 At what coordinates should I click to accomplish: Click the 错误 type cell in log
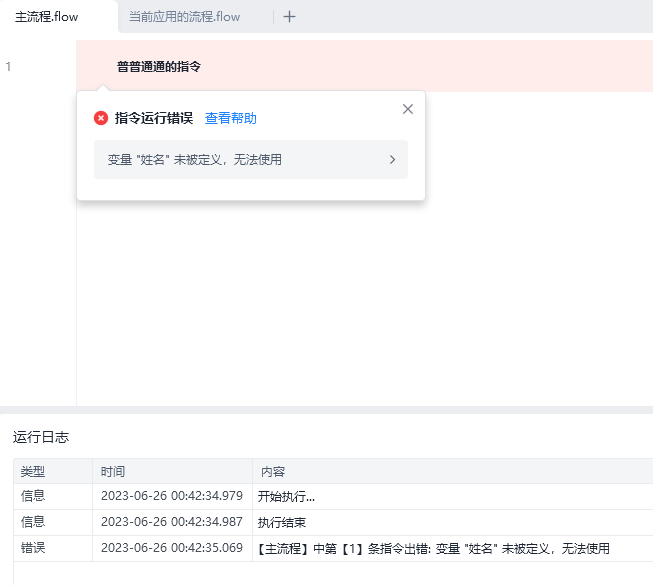pyautogui.click(x=33, y=548)
